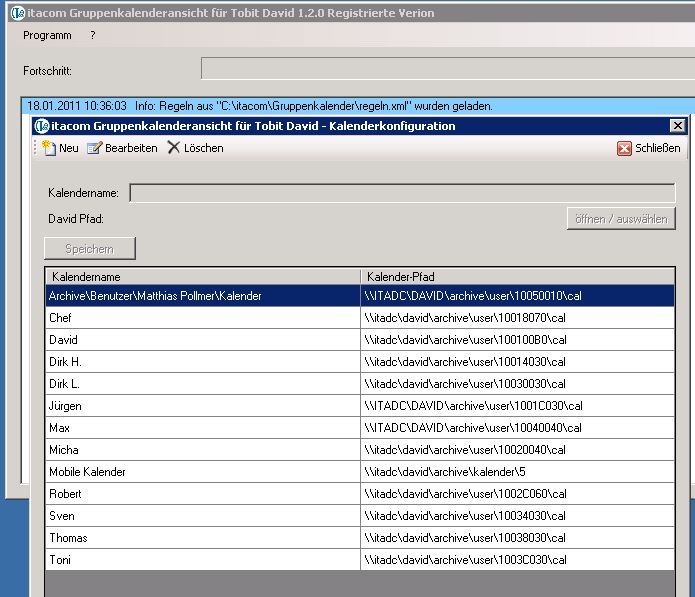Image resolution: width=695 pixels, height=597 pixels.
Task: Click path ending 10018070\cal
Action: pyautogui.click(x=465, y=318)
